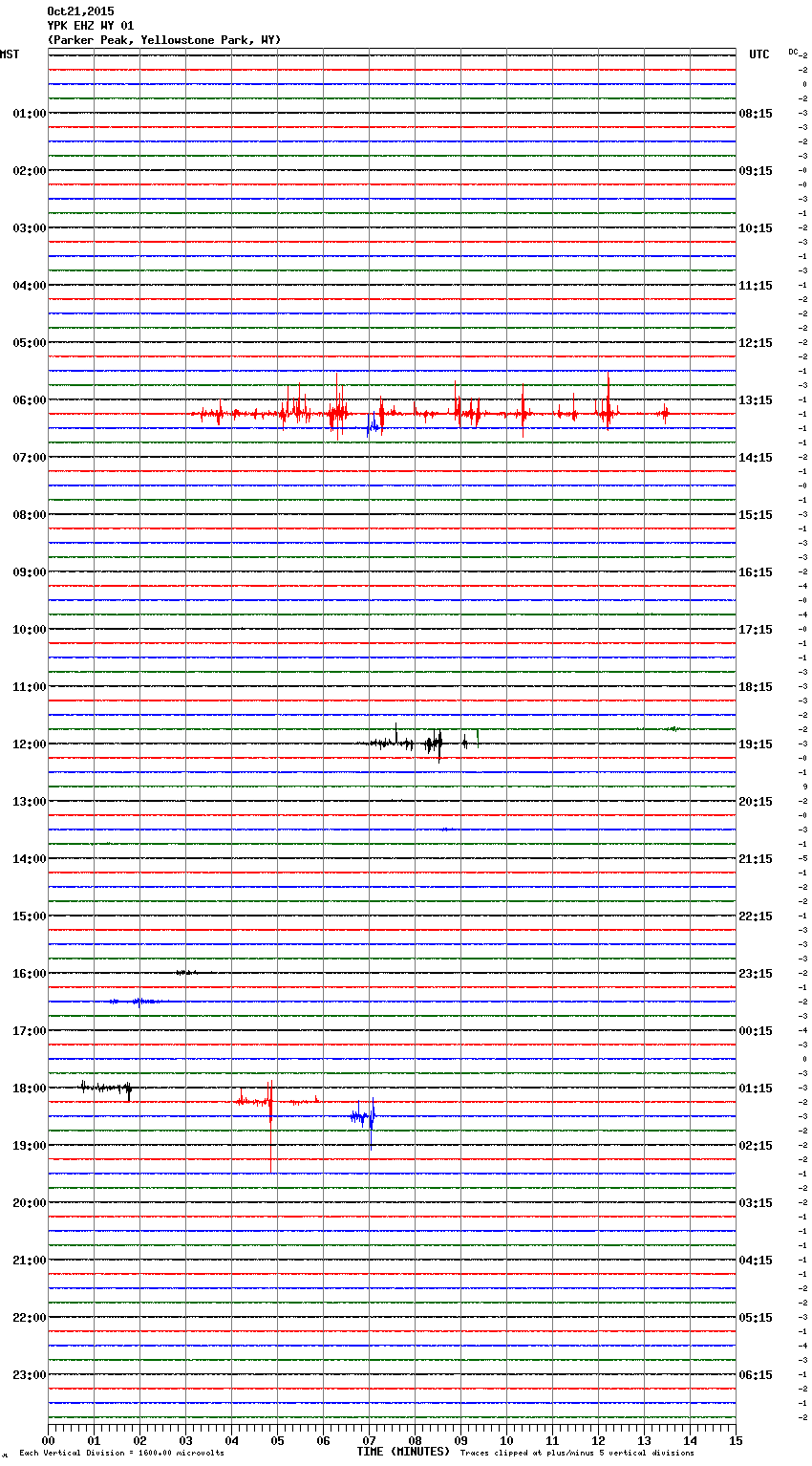Click the 03:15 UTC time label
Viewport: 812px width, 1466px height.
[756, 1203]
